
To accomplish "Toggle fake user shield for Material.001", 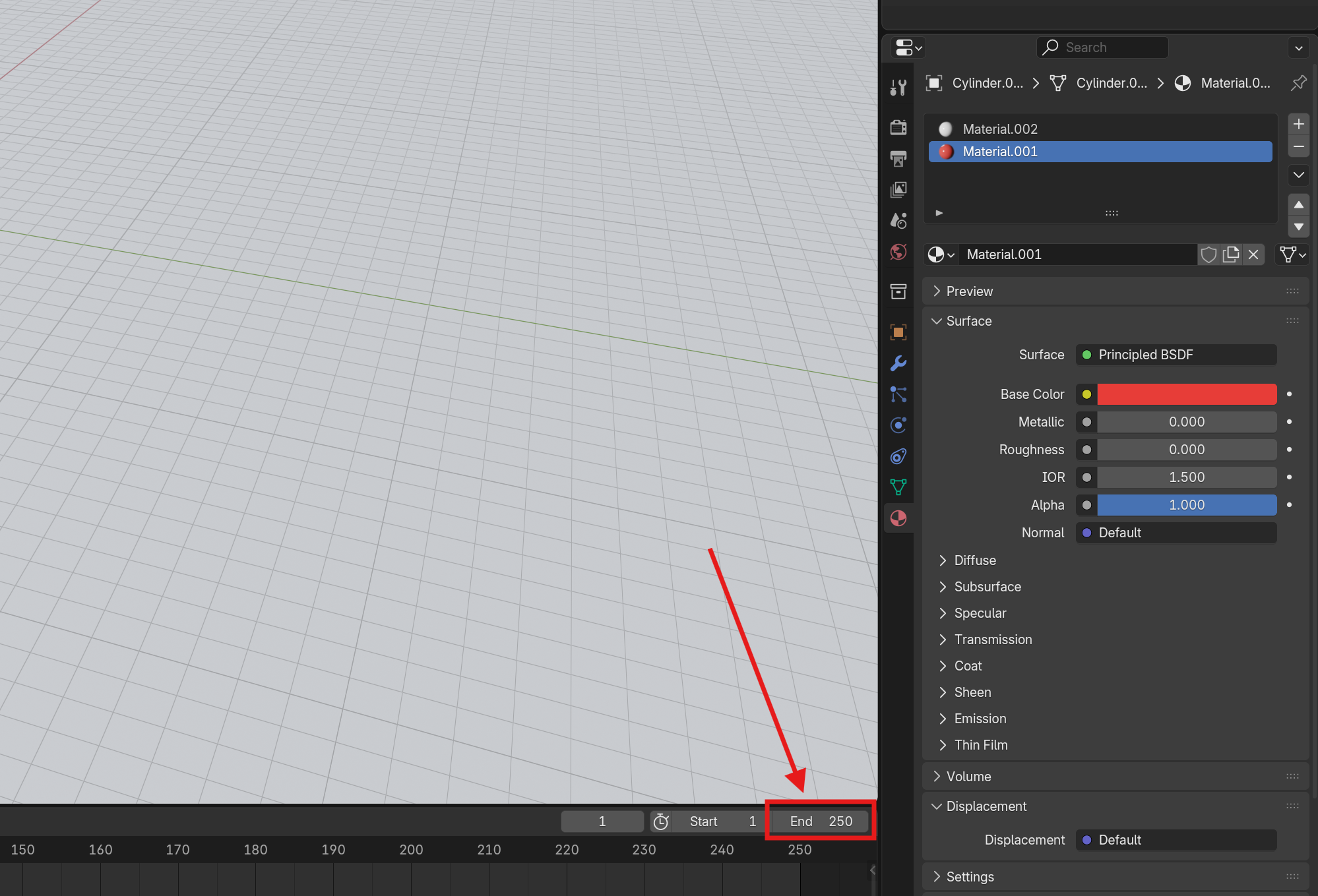I will pyautogui.click(x=1208, y=254).
